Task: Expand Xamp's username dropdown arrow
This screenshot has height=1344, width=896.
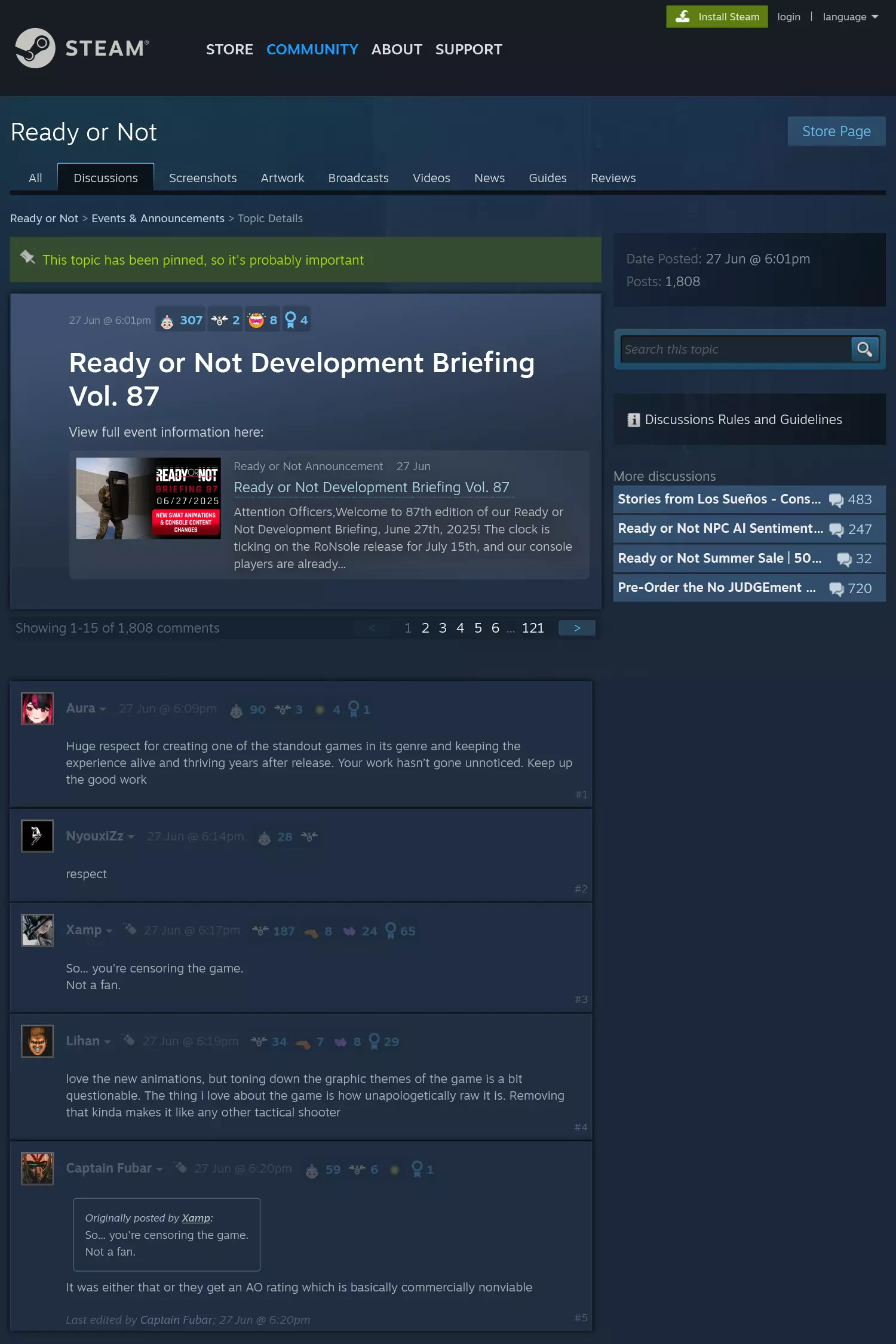Action: [109, 931]
